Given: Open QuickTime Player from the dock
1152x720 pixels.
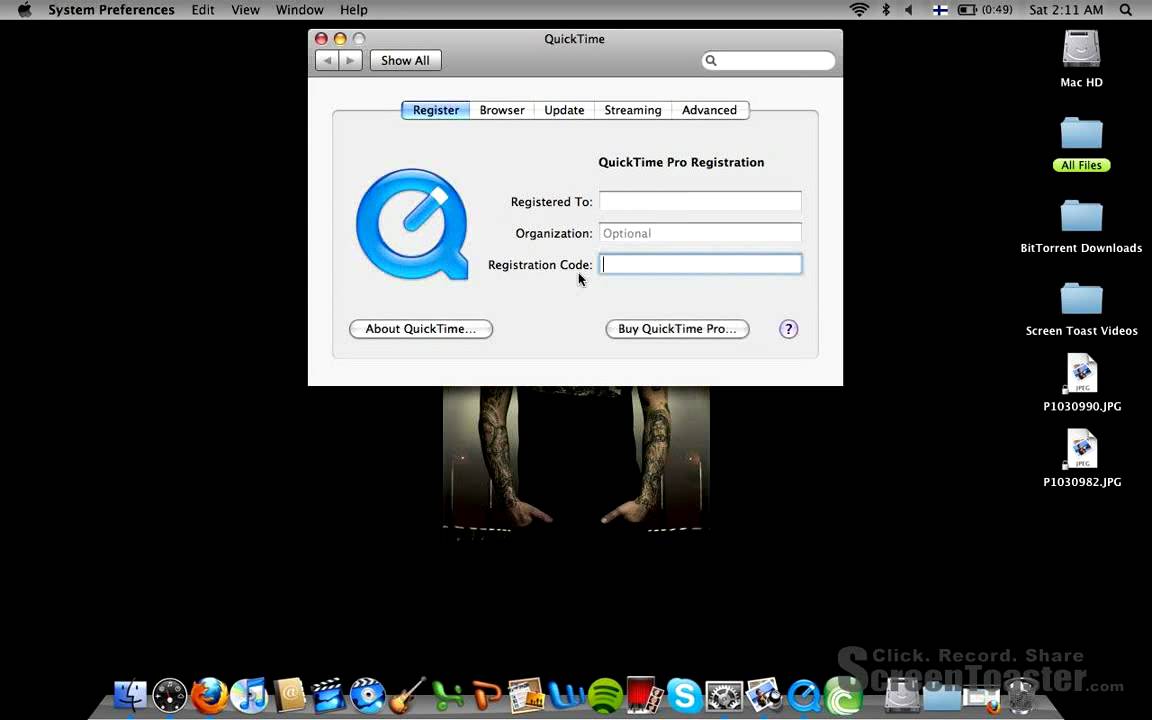Looking at the screenshot, I should (x=804, y=695).
